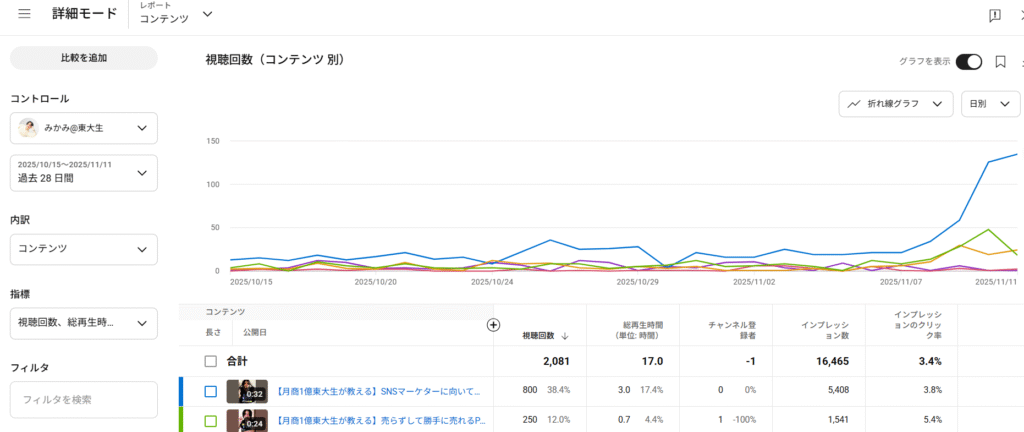Click the 比較を追加 button
The height and width of the screenshot is (432, 1024).
tap(83, 58)
